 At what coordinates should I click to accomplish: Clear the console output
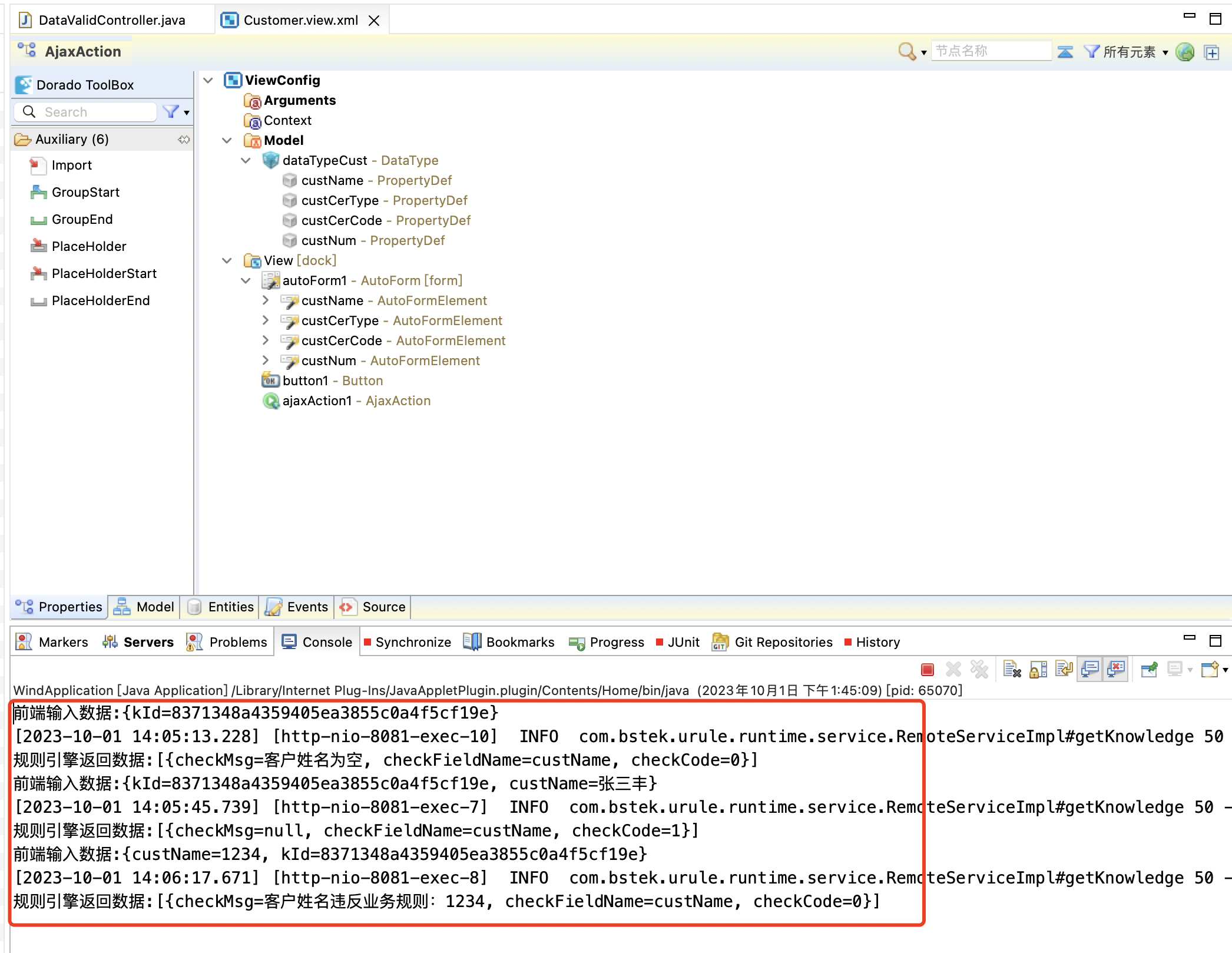coord(1012,669)
